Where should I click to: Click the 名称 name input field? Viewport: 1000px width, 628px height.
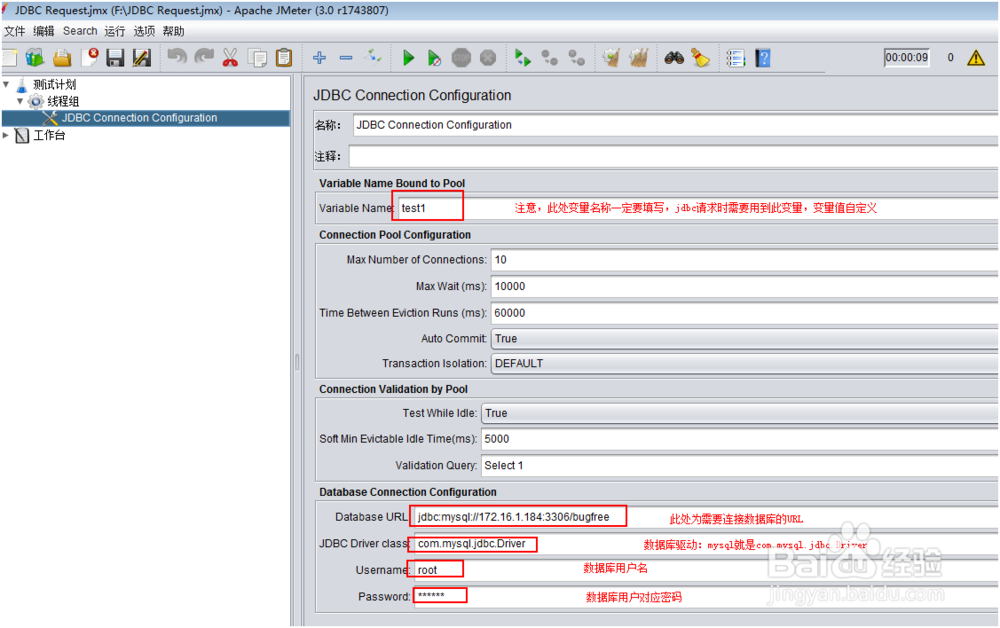pyautogui.click(x=676, y=125)
